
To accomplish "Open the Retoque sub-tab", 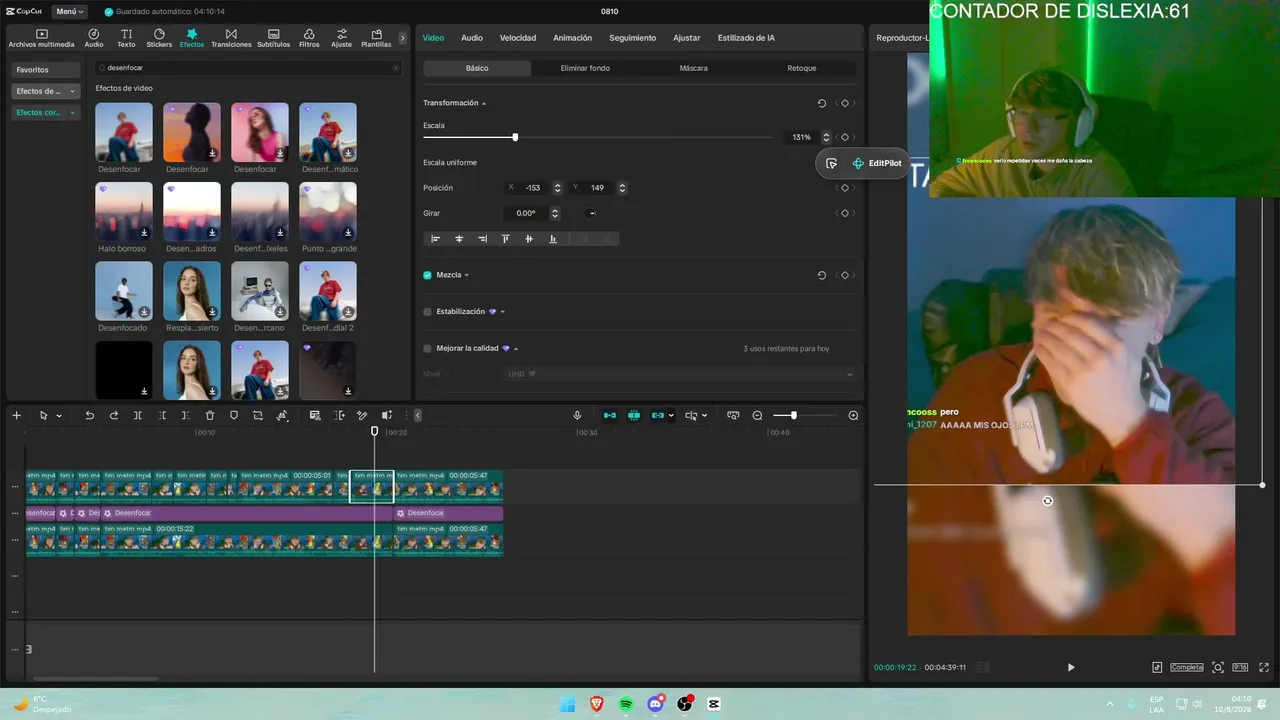I will [802, 68].
